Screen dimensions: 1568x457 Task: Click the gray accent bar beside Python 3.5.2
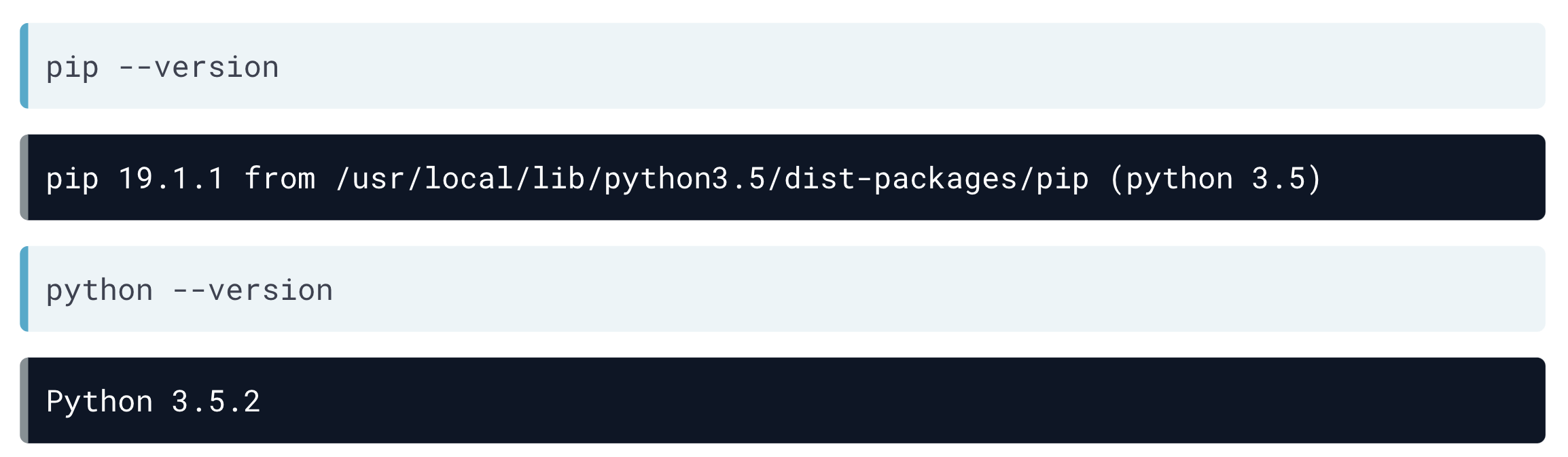tap(24, 401)
